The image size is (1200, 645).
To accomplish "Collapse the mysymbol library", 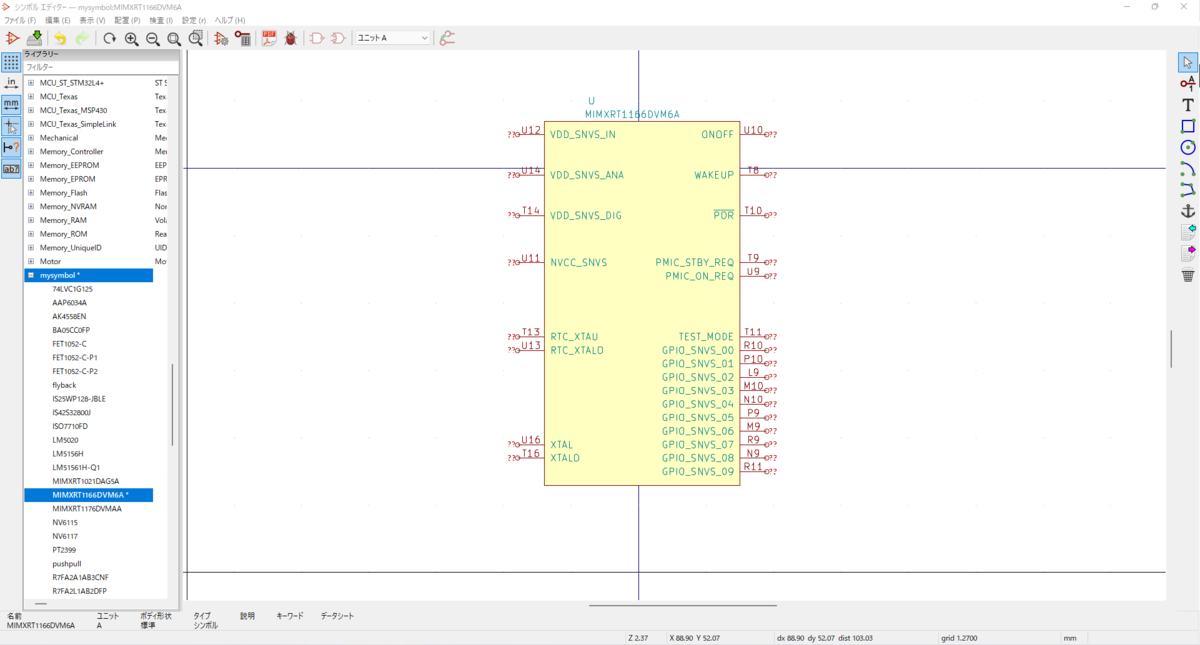I will click(x=30, y=275).
